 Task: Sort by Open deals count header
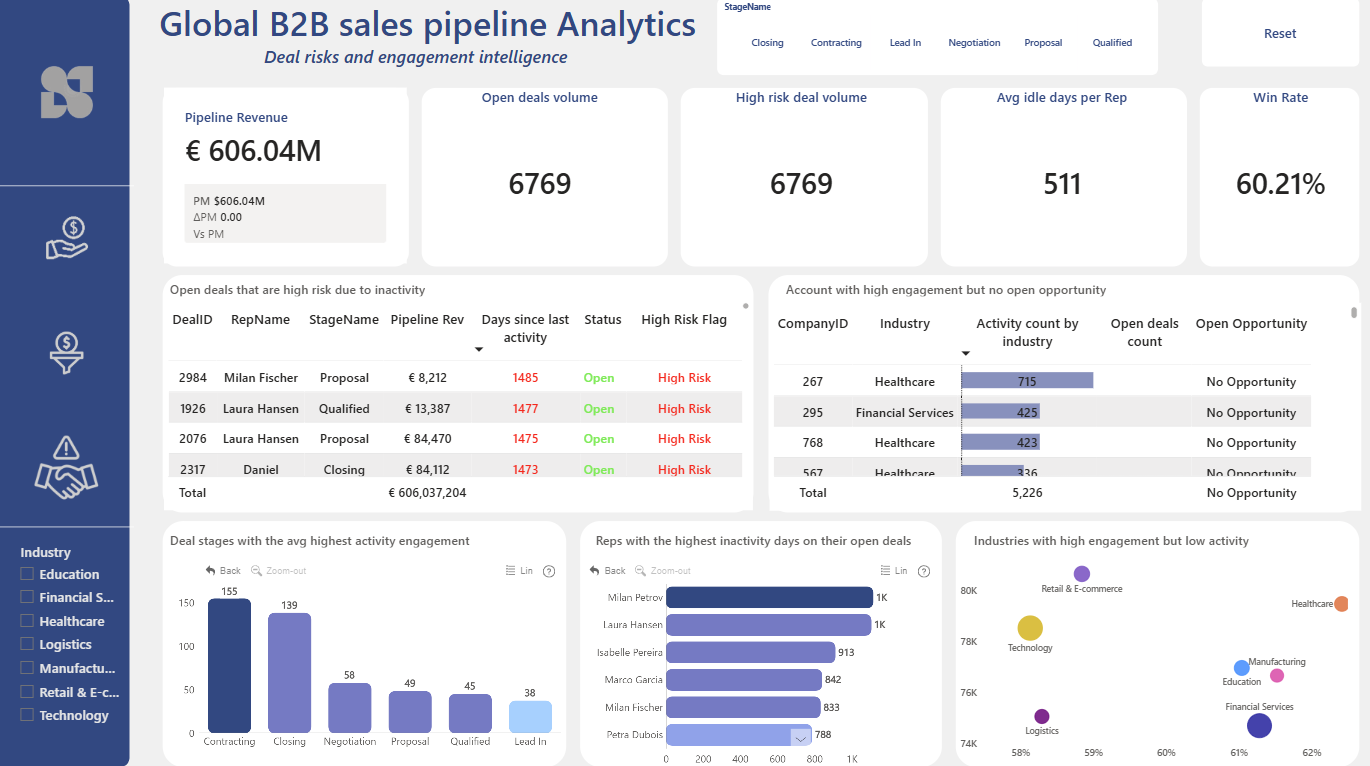[x=1145, y=332]
